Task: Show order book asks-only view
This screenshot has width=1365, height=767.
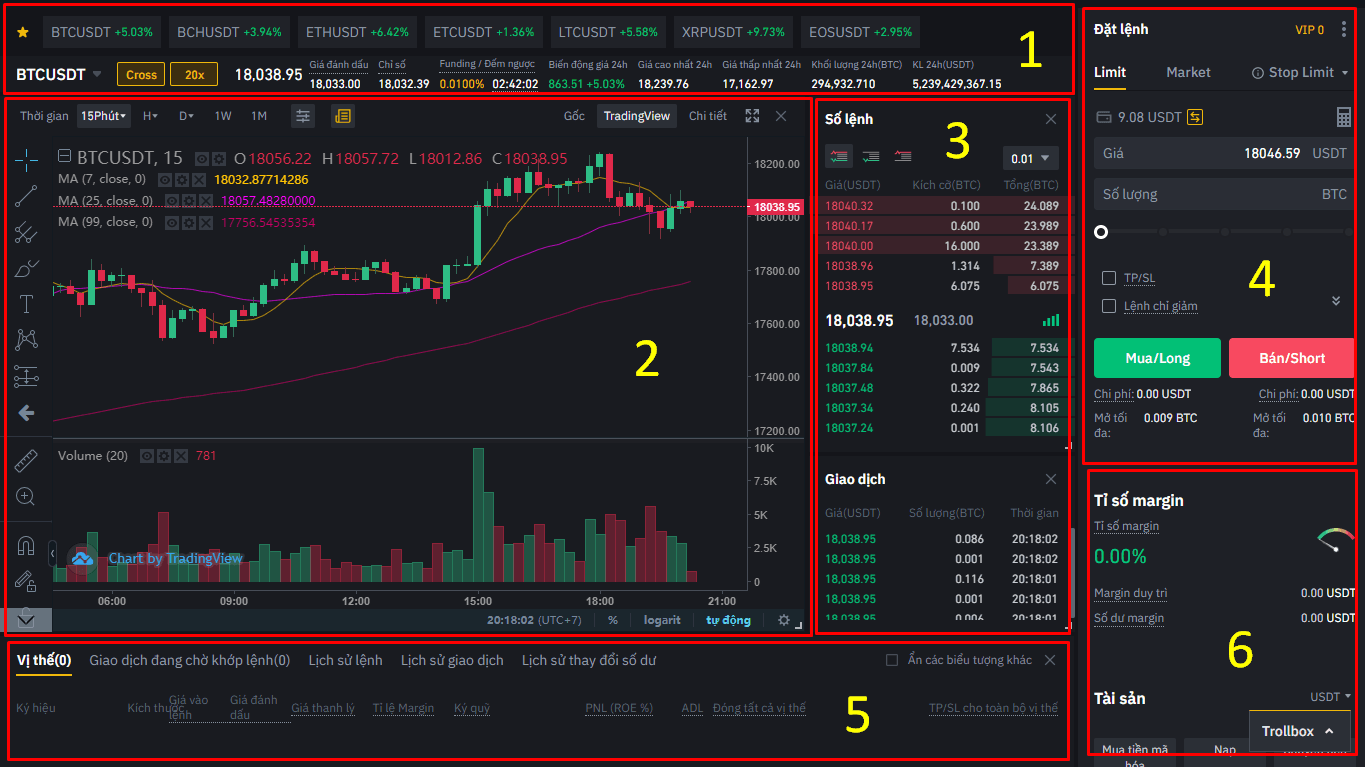Action: 903,157
